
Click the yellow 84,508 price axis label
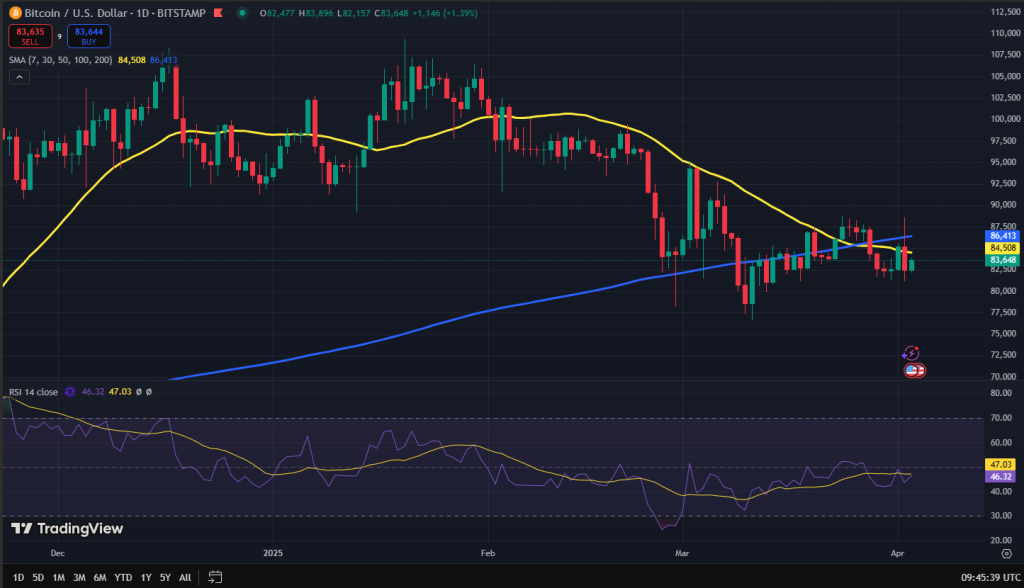pos(1002,248)
